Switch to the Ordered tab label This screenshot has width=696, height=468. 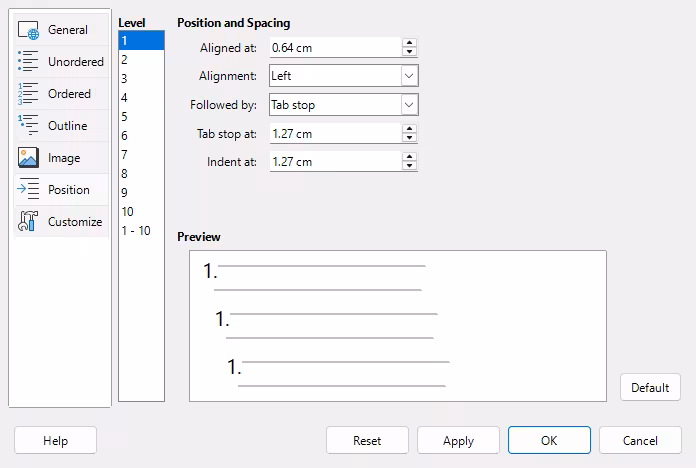click(x=69, y=94)
